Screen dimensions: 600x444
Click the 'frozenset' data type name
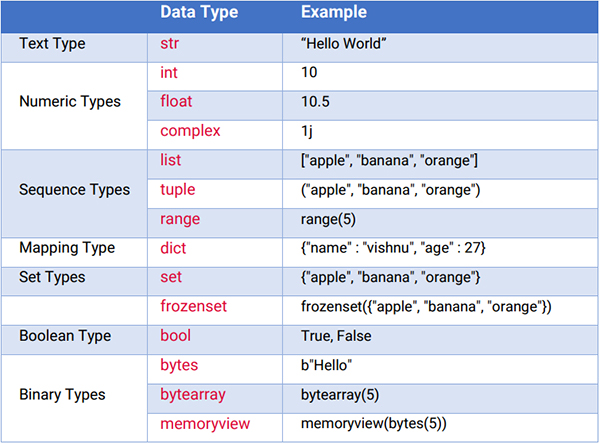pos(195,307)
